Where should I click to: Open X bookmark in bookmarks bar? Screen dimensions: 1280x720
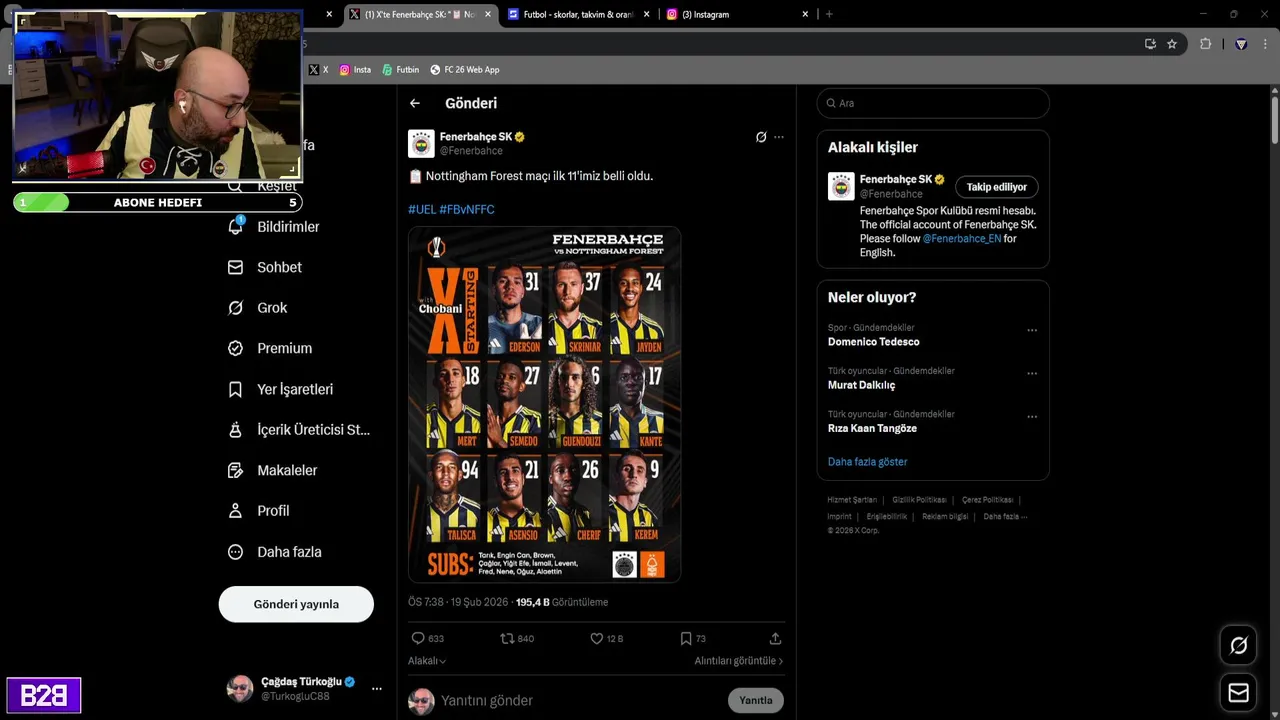pos(319,70)
